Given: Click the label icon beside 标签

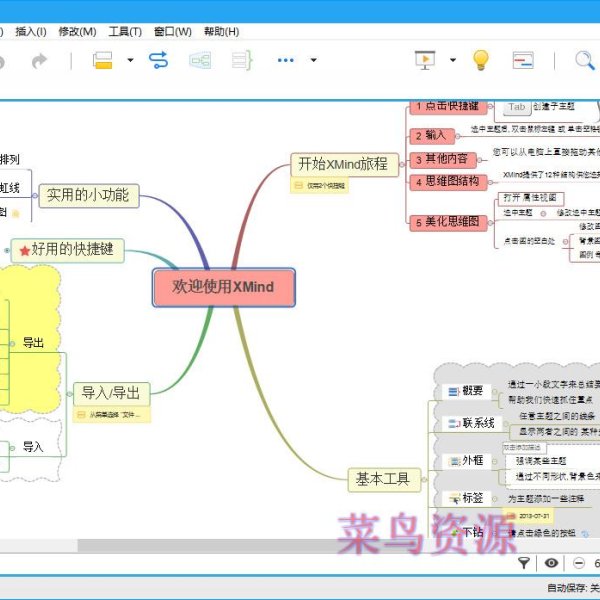Looking at the screenshot, I should 454,499.
